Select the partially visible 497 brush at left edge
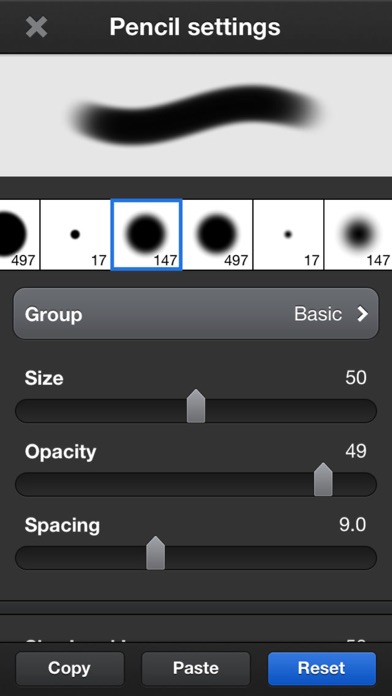Image resolution: width=392 pixels, height=696 pixels. 20,234
